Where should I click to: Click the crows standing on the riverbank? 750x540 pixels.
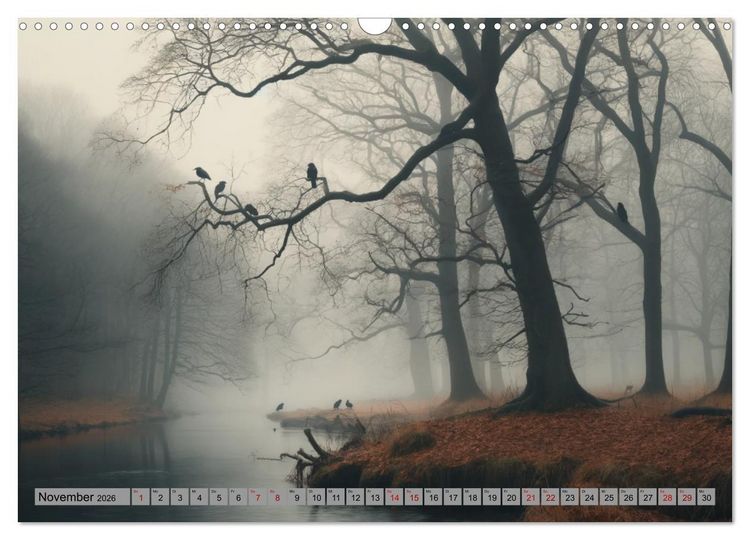click(x=315, y=405)
